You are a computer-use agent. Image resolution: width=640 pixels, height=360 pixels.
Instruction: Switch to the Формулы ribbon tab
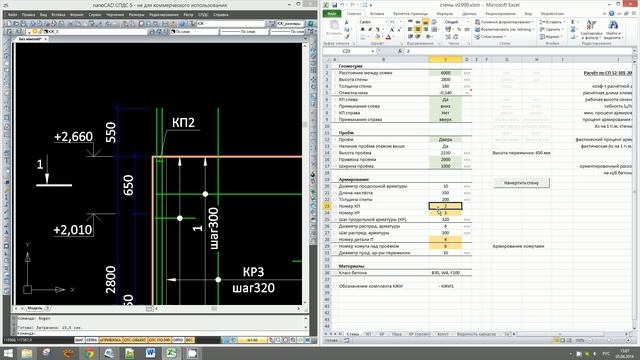(444, 13)
